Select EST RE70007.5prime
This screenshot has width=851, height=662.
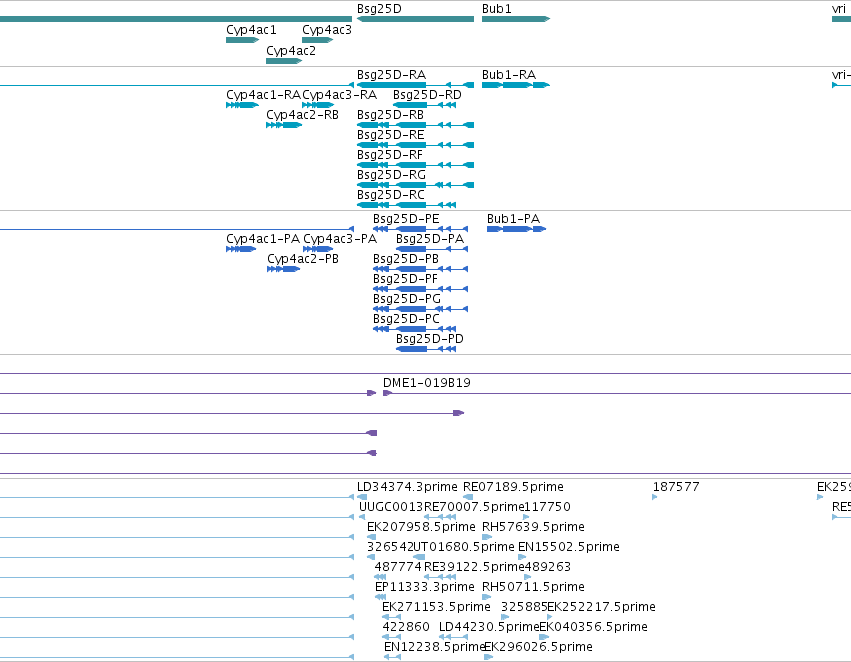coord(440,517)
